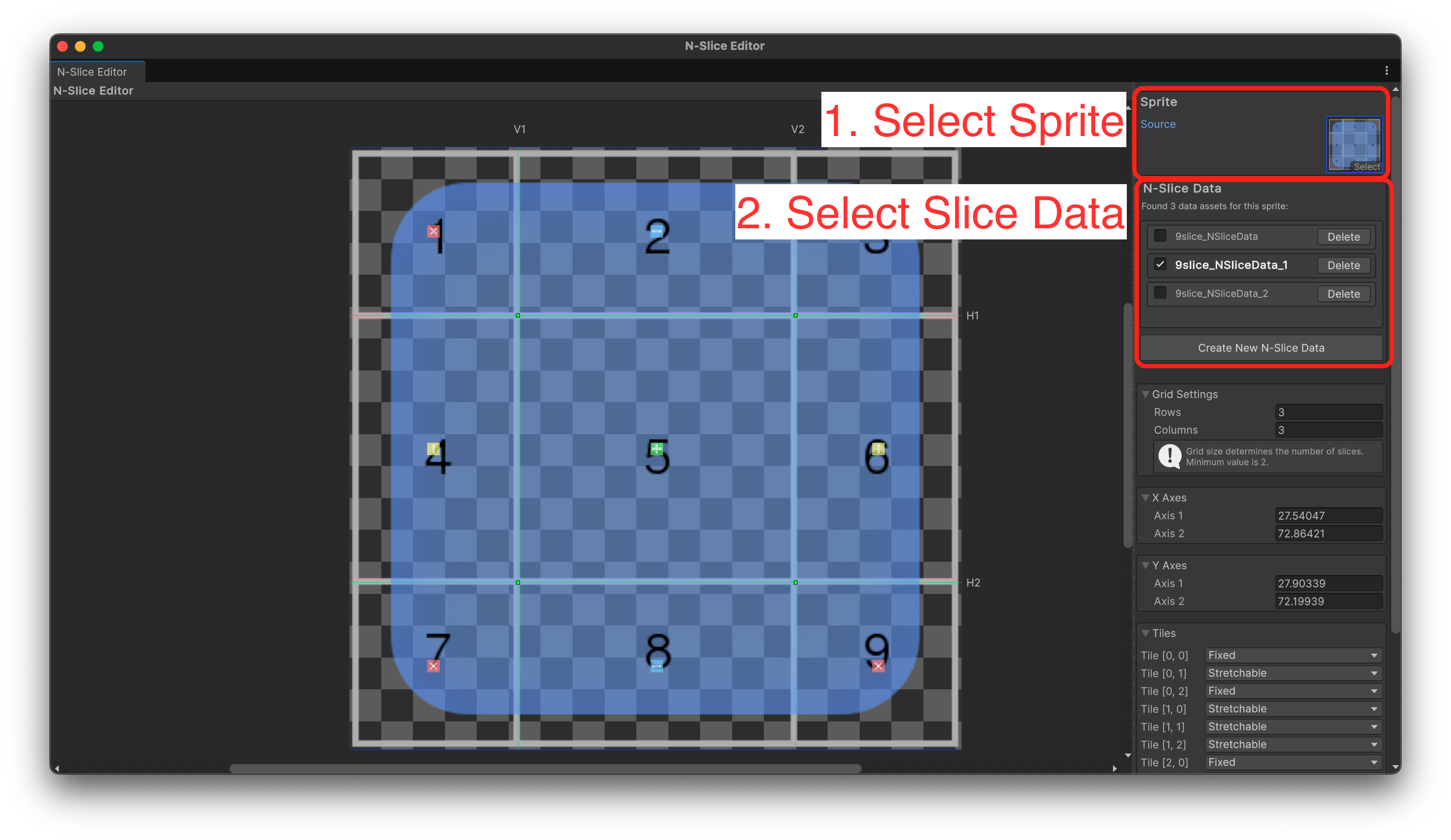Click the yellow exclamation marker on tile 4
1451x840 pixels.
coord(433,449)
